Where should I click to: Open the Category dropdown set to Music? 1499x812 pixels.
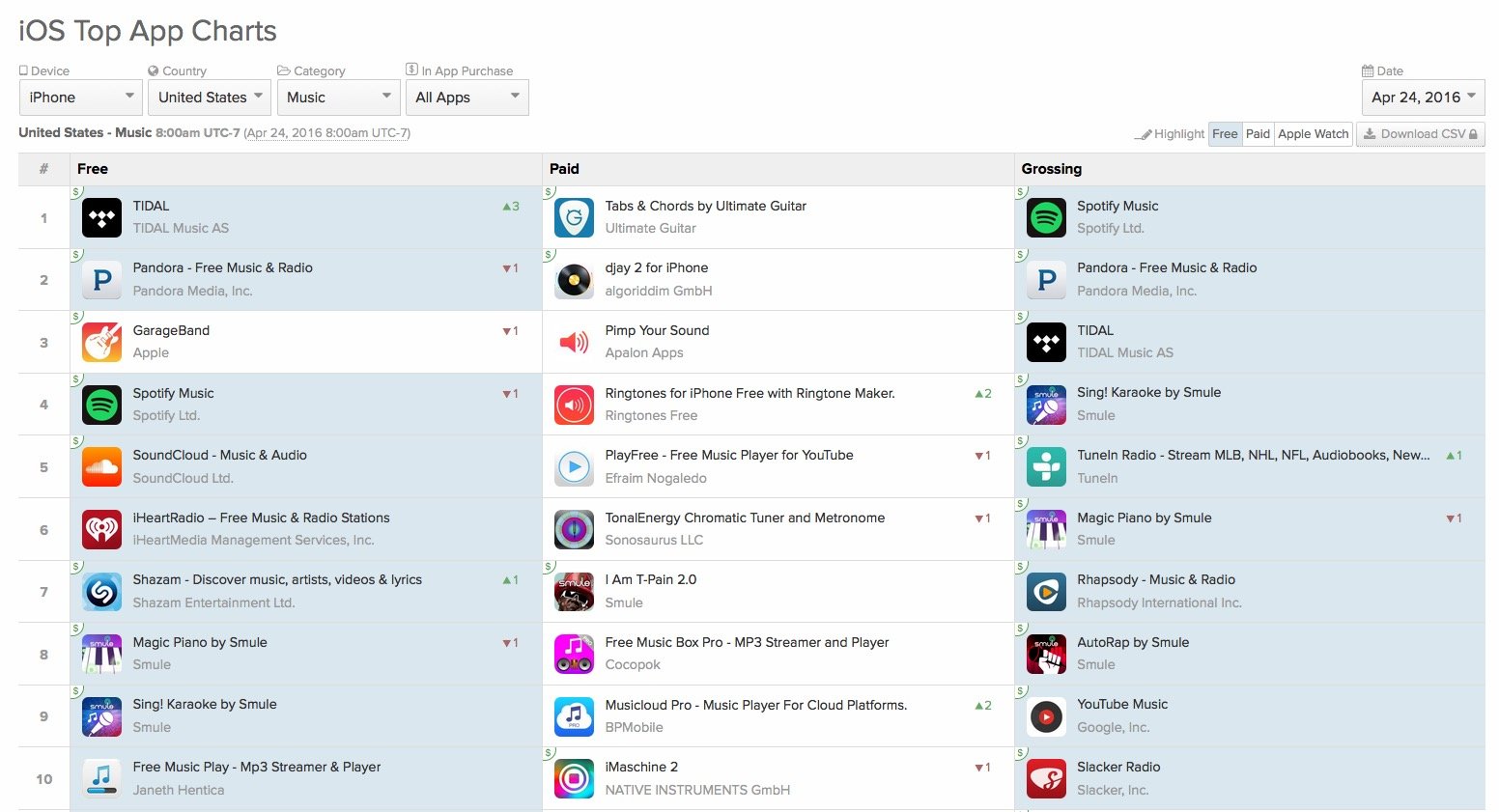tap(338, 98)
